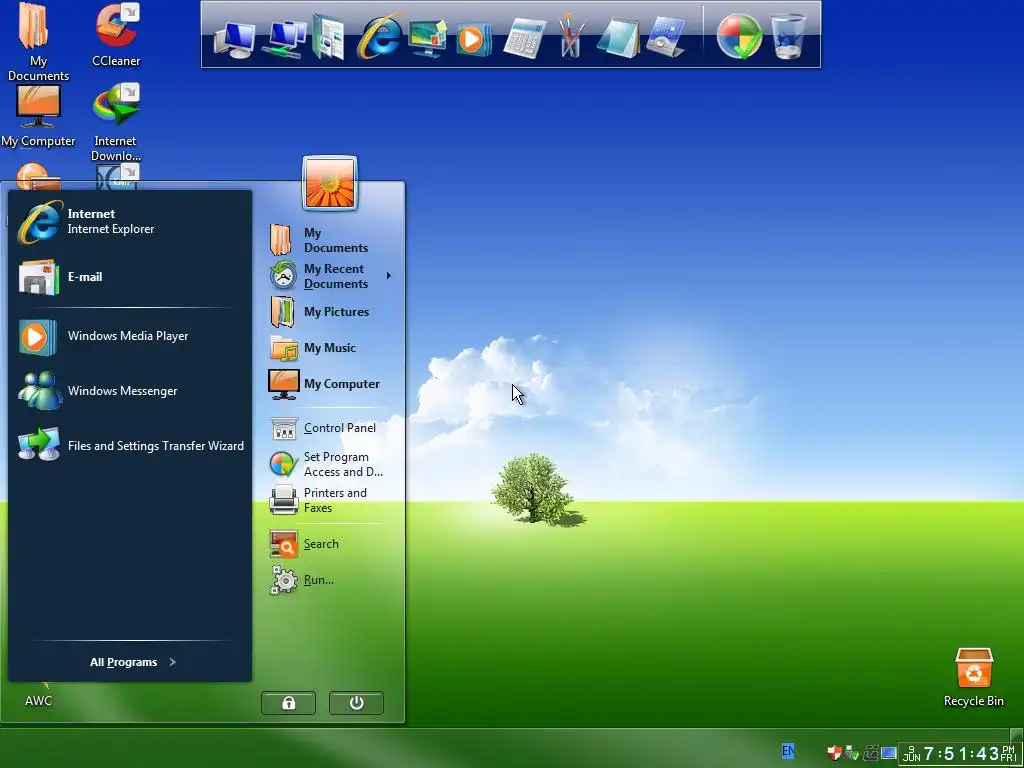Open My Documents desktop icon

click(38, 42)
